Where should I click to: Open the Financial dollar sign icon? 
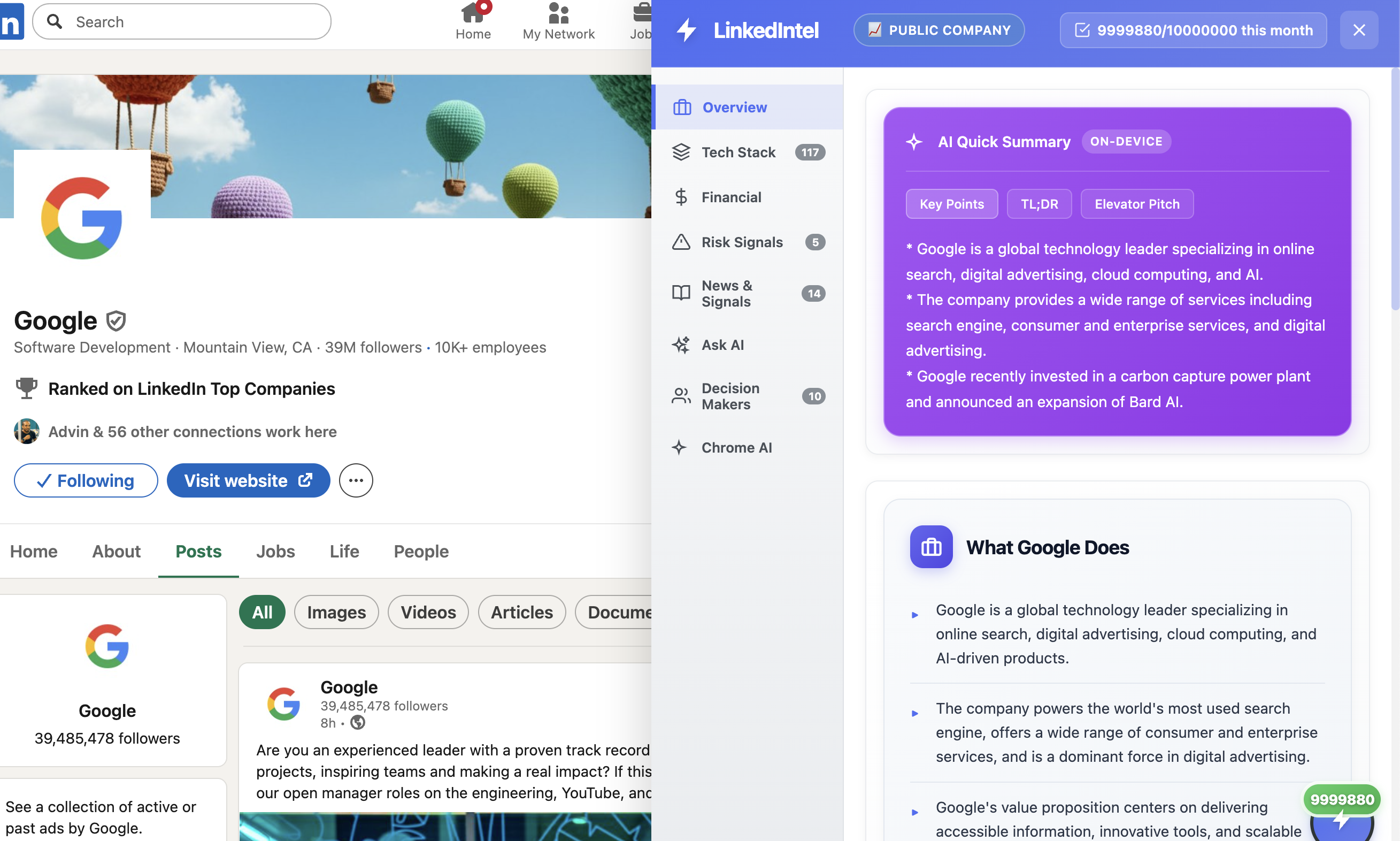[681, 197]
